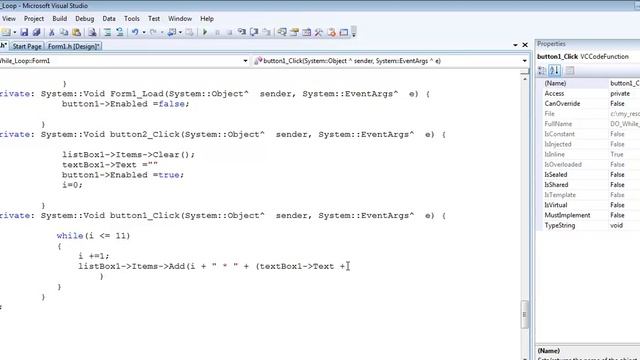Open the class scope combo box While_Loop::Form1
640x360 pixels.
coord(124,61)
